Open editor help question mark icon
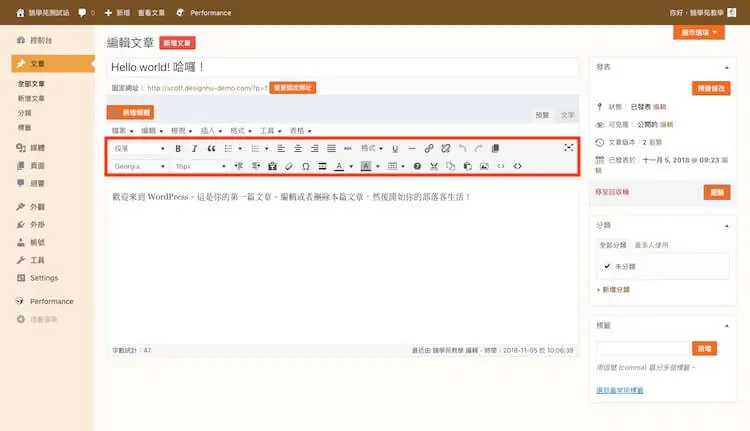The image size is (750, 431). [x=417, y=166]
